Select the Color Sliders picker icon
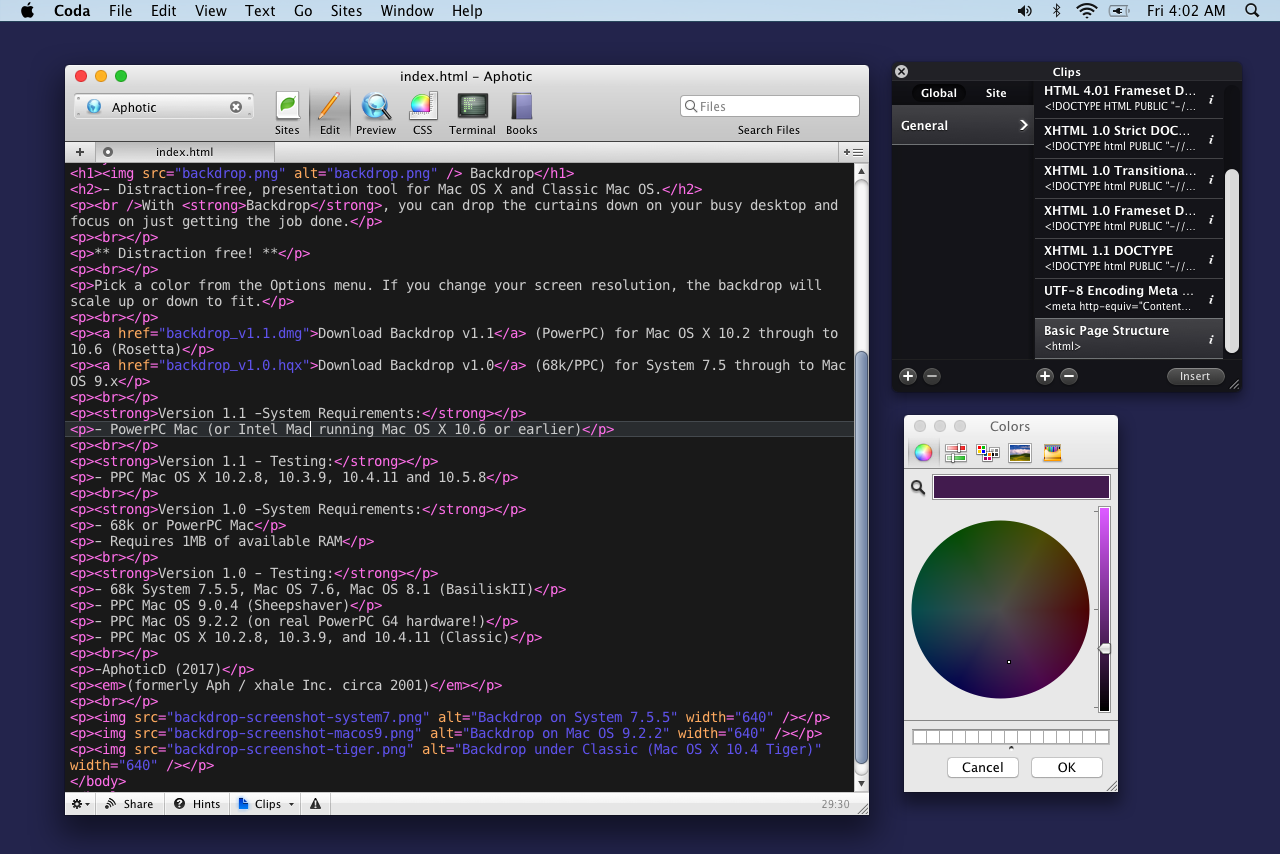 tap(955, 453)
